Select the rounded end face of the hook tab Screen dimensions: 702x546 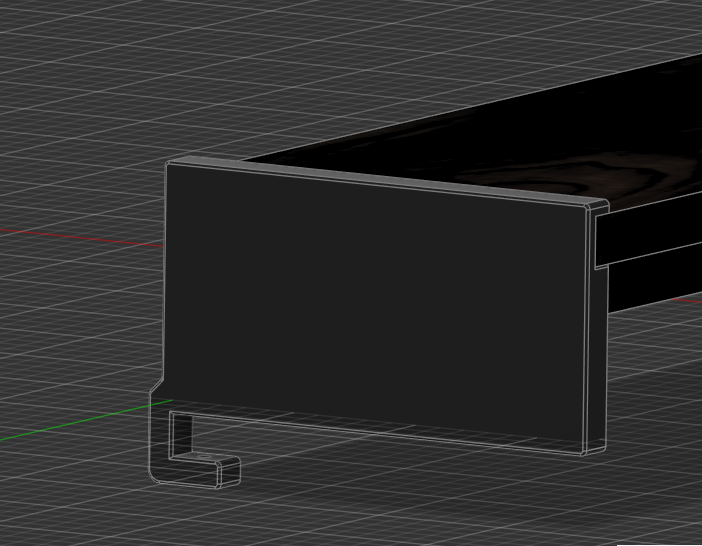coord(231,473)
